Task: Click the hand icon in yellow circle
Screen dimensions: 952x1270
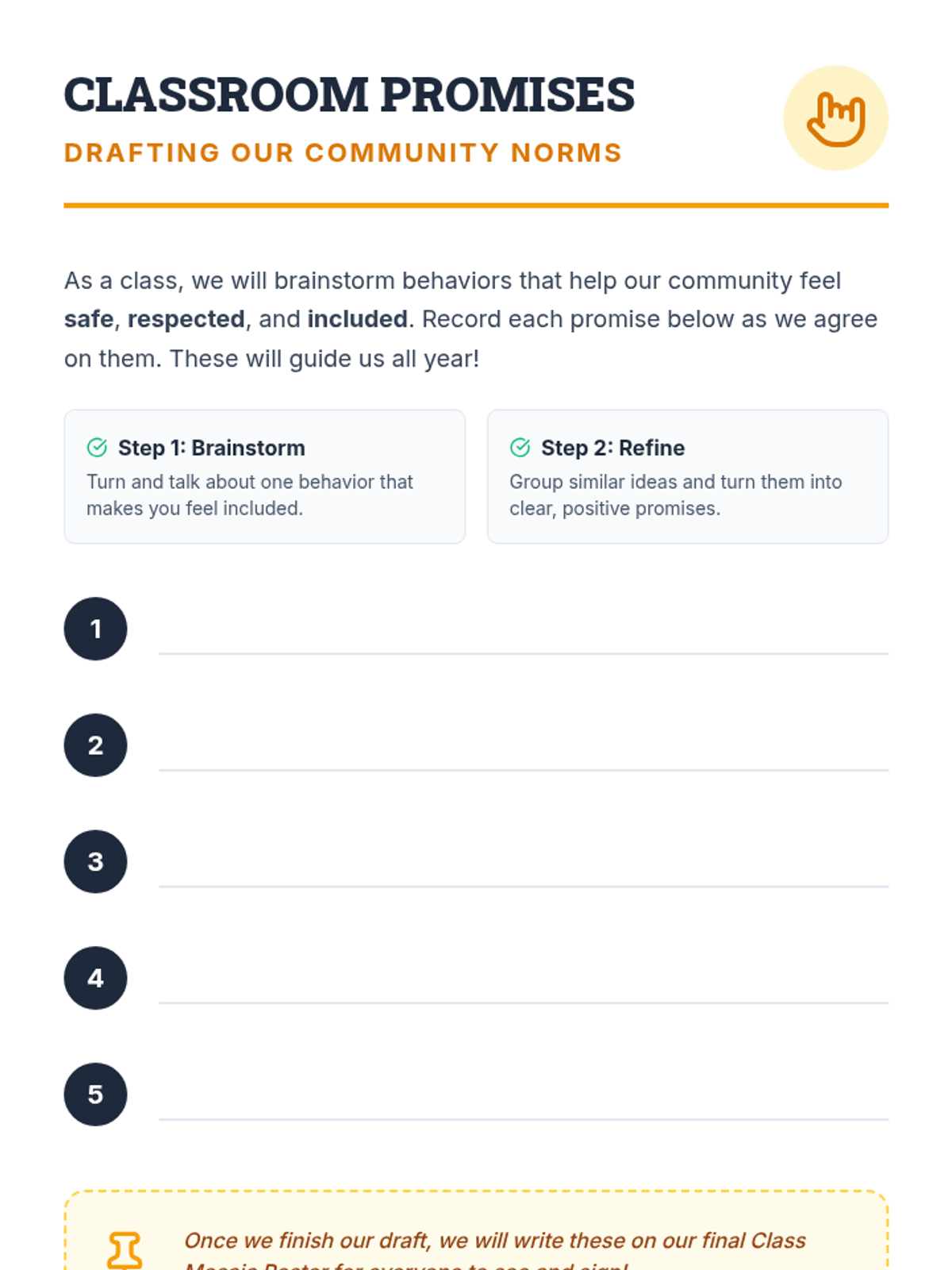Action: pos(835,118)
